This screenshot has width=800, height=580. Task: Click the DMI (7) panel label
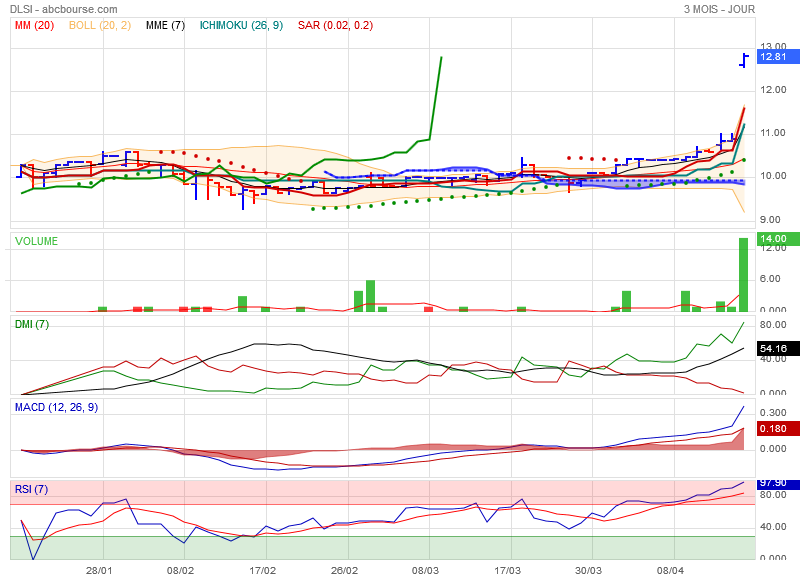32,324
